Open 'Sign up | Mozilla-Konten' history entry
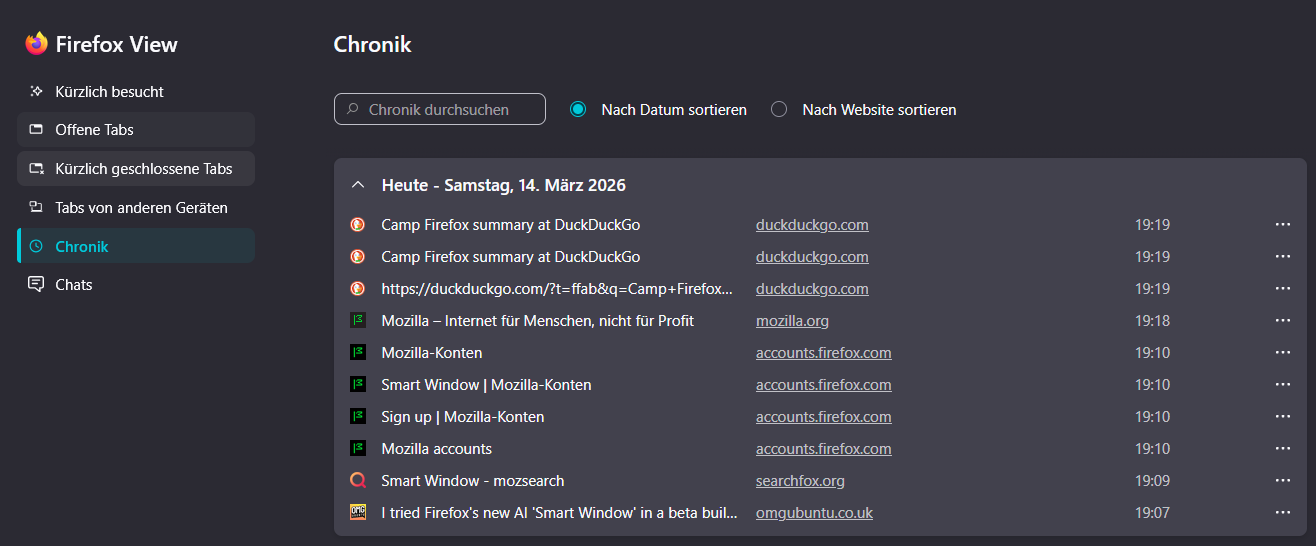The image size is (1316, 546). tap(463, 417)
